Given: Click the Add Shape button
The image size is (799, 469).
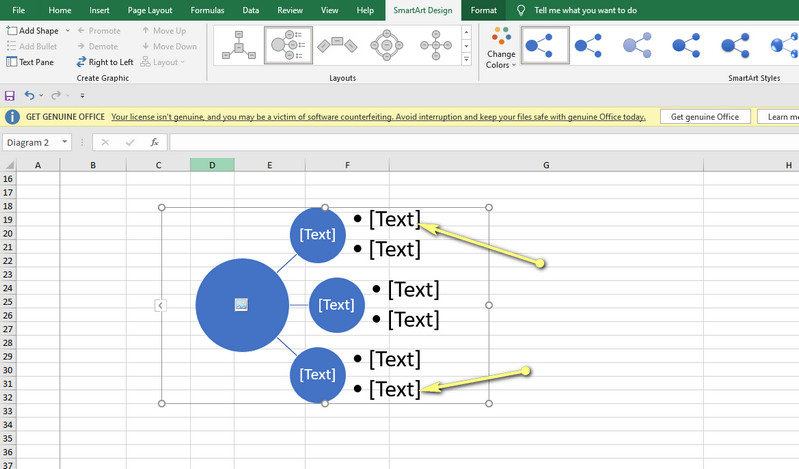Looking at the screenshot, I should coord(33,31).
